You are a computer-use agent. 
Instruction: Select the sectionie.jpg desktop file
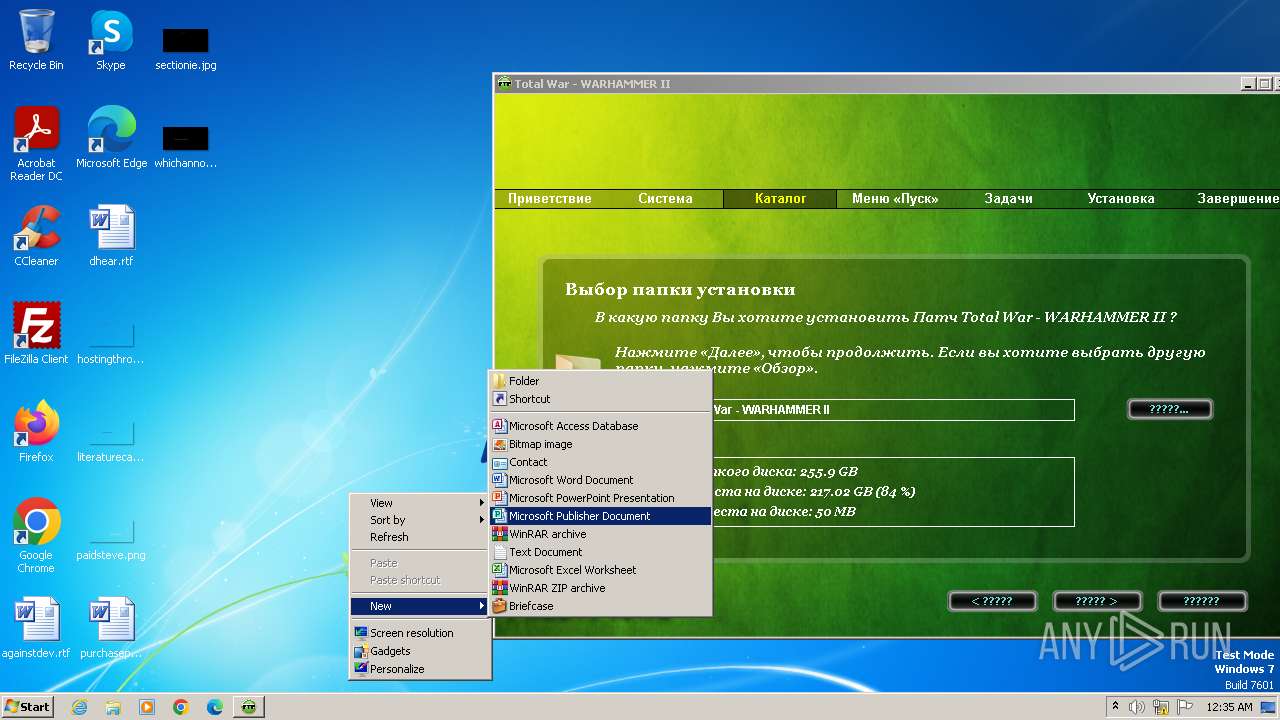click(x=185, y=48)
